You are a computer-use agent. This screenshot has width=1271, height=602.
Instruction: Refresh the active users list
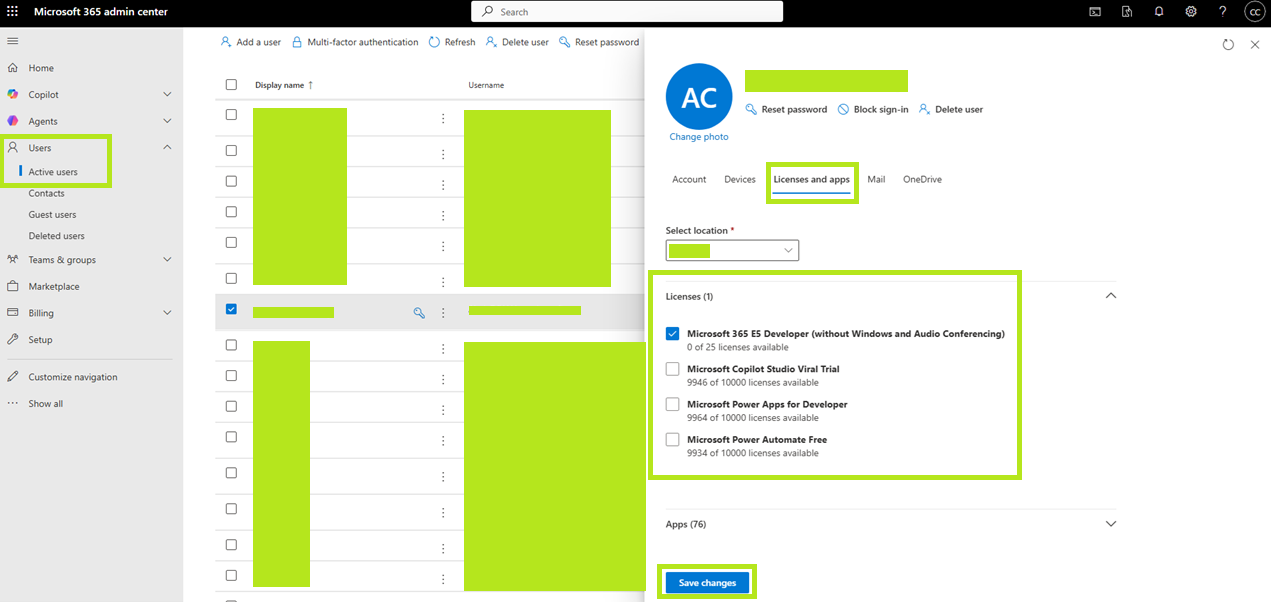(452, 42)
